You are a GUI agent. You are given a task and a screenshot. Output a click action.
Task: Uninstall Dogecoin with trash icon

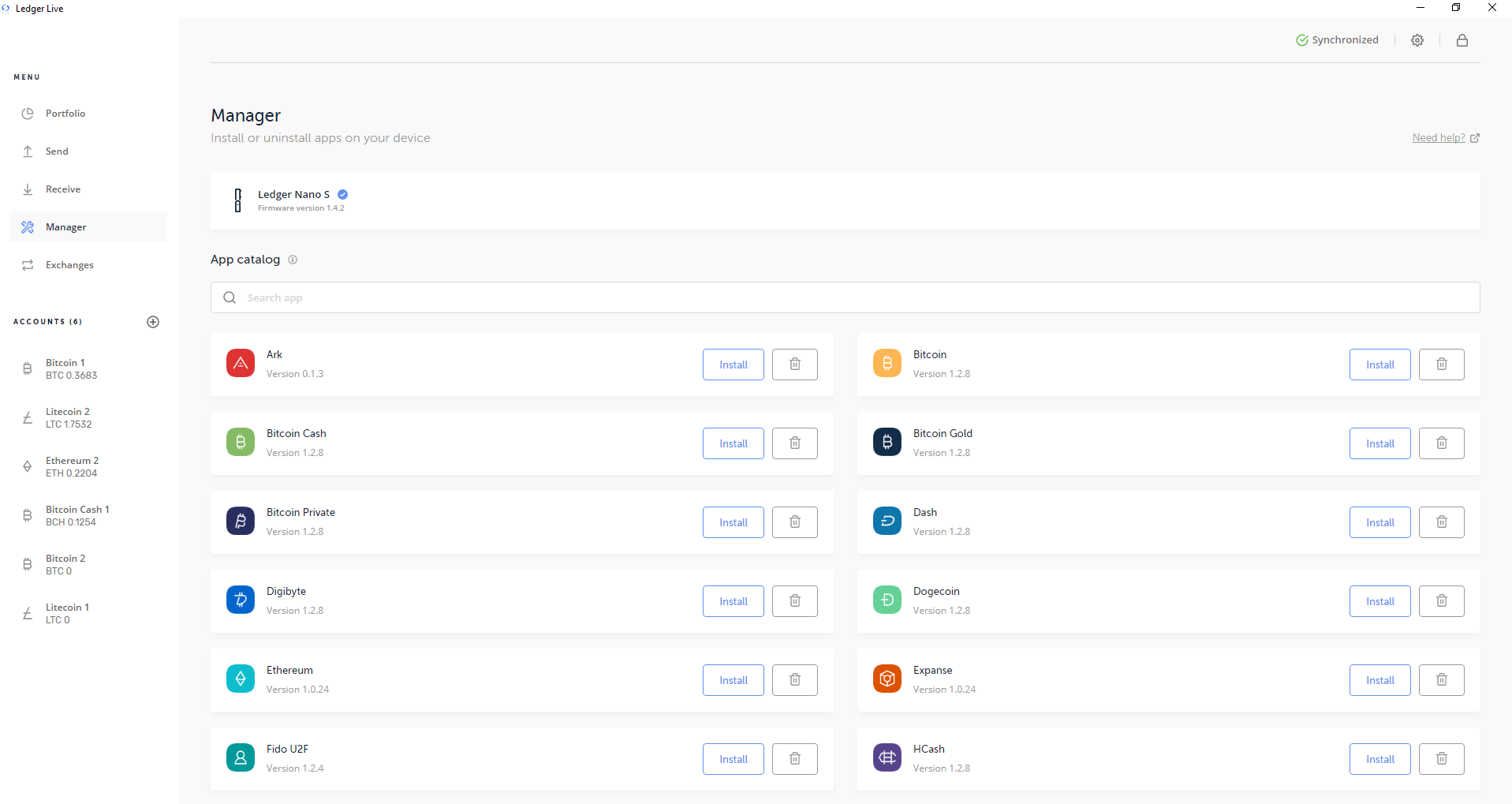tap(1442, 601)
